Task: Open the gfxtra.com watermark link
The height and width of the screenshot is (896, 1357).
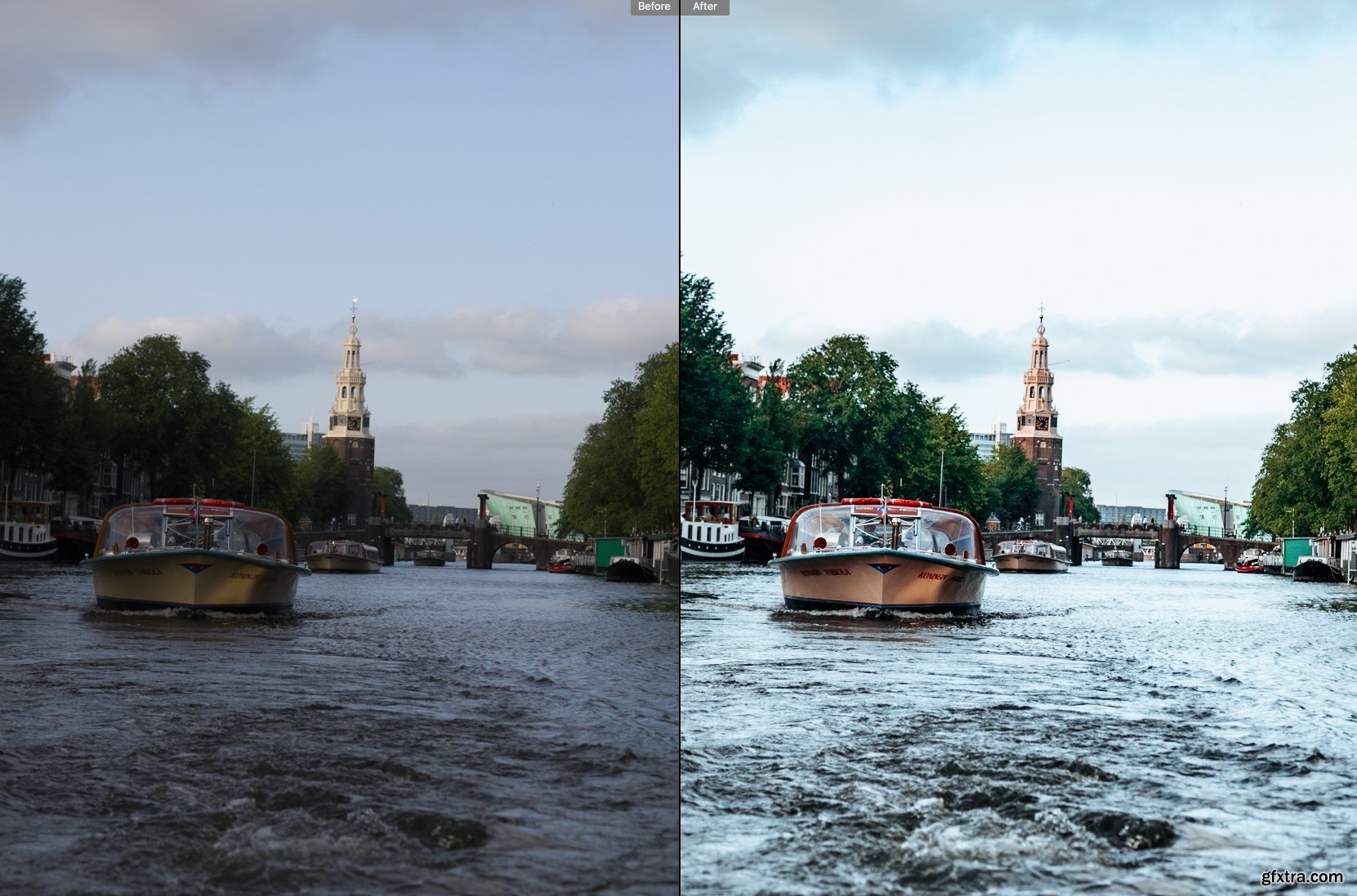Action: point(1301,877)
